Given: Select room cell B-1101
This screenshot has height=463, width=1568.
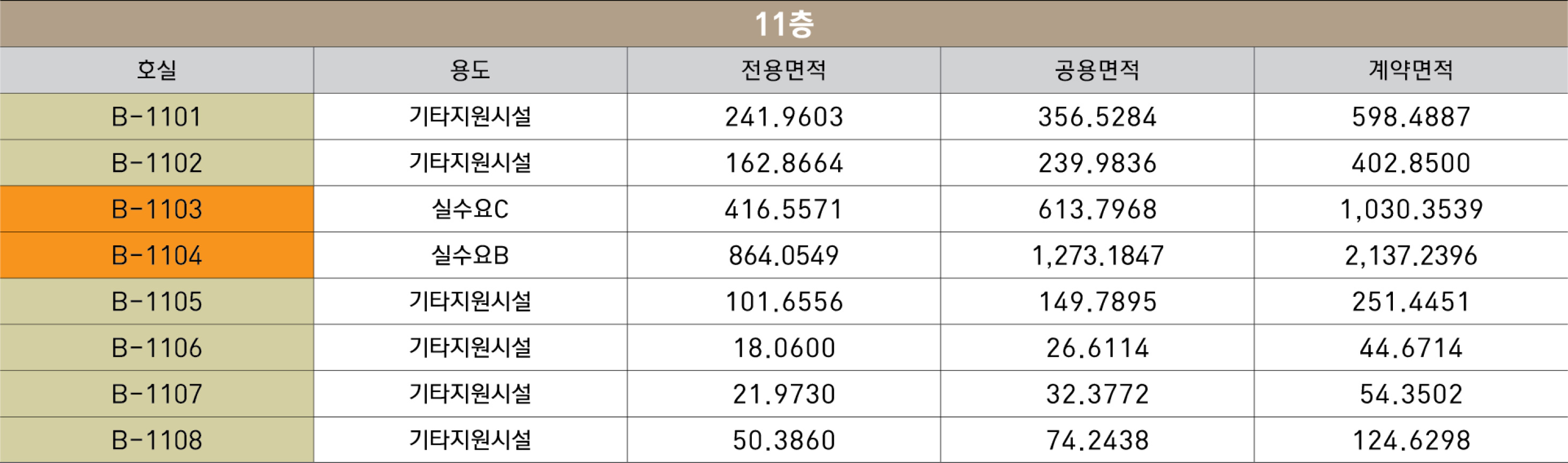Looking at the screenshot, I should click(156, 116).
